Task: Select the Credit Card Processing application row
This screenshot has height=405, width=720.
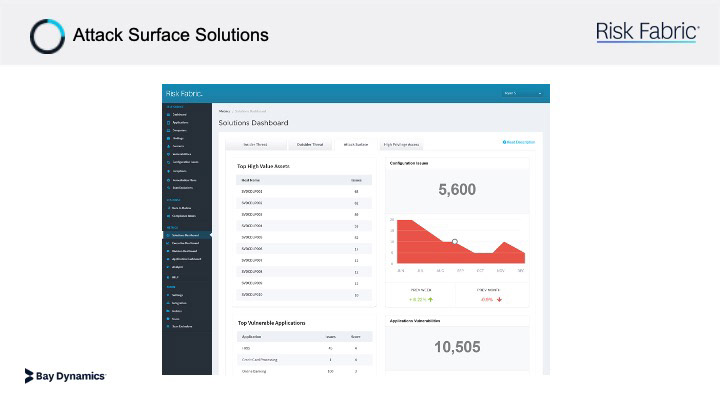Action: [304, 360]
